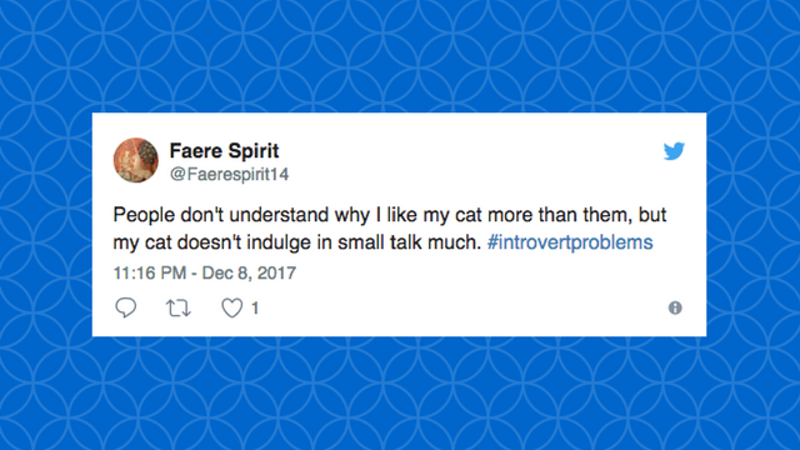Click the blue patterned background below the tweet
Viewport: 800px width, 450px height.
click(400, 393)
